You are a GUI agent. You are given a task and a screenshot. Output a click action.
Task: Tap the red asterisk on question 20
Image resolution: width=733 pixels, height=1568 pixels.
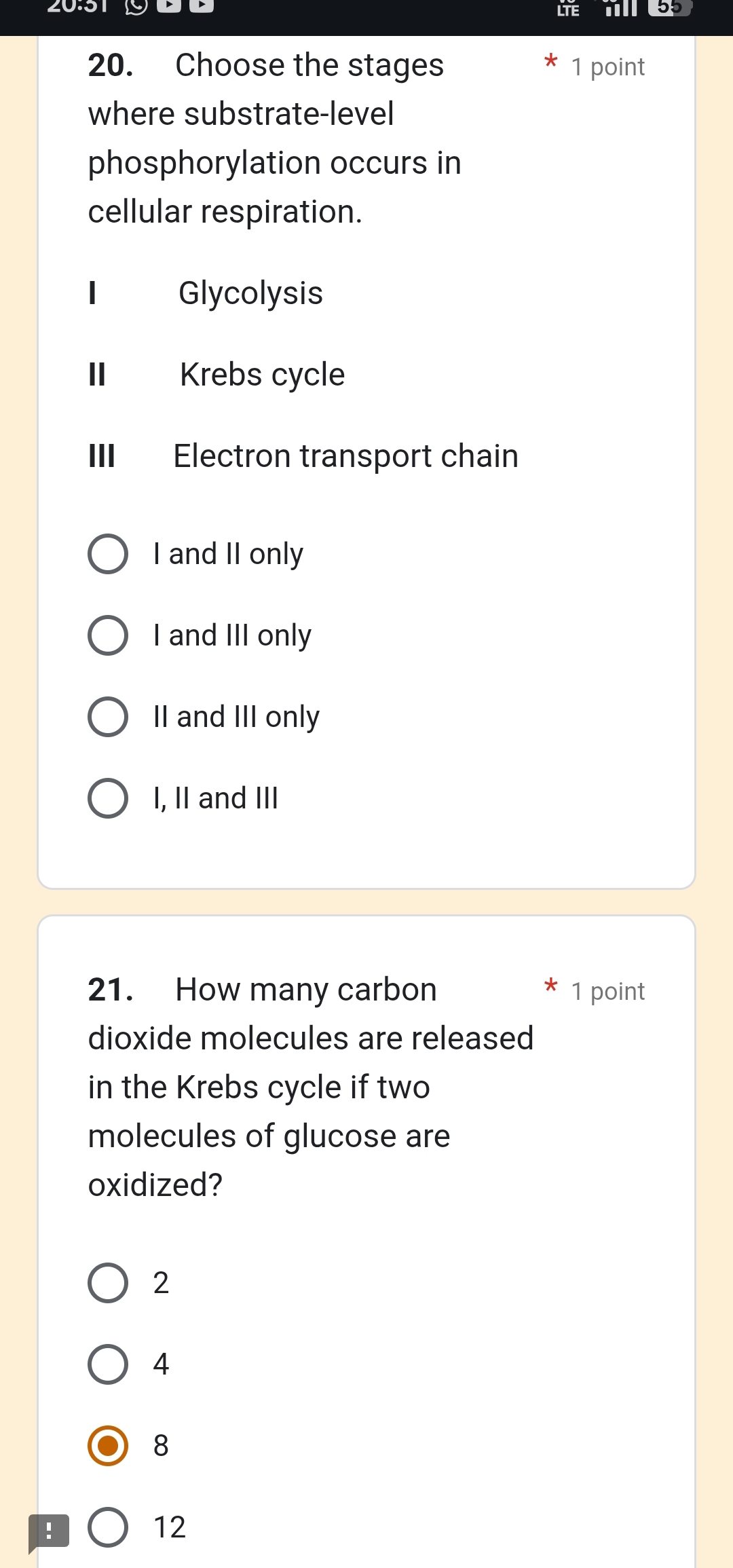550,64
